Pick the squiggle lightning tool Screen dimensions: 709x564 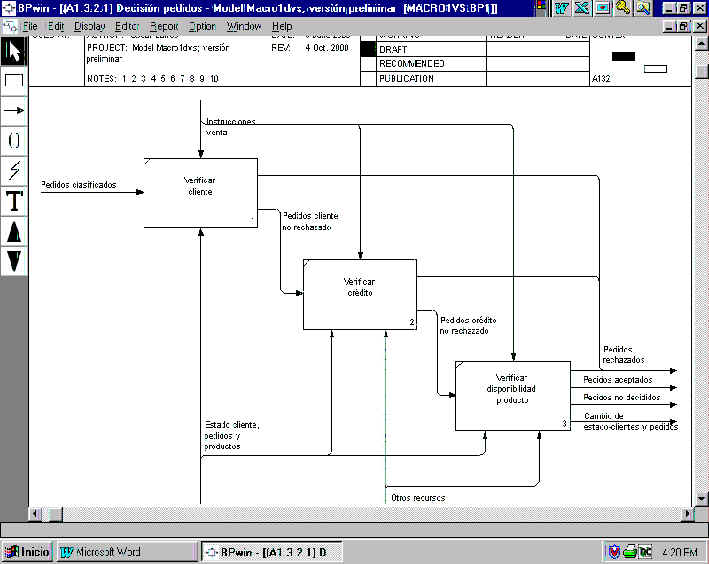tap(14, 171)
